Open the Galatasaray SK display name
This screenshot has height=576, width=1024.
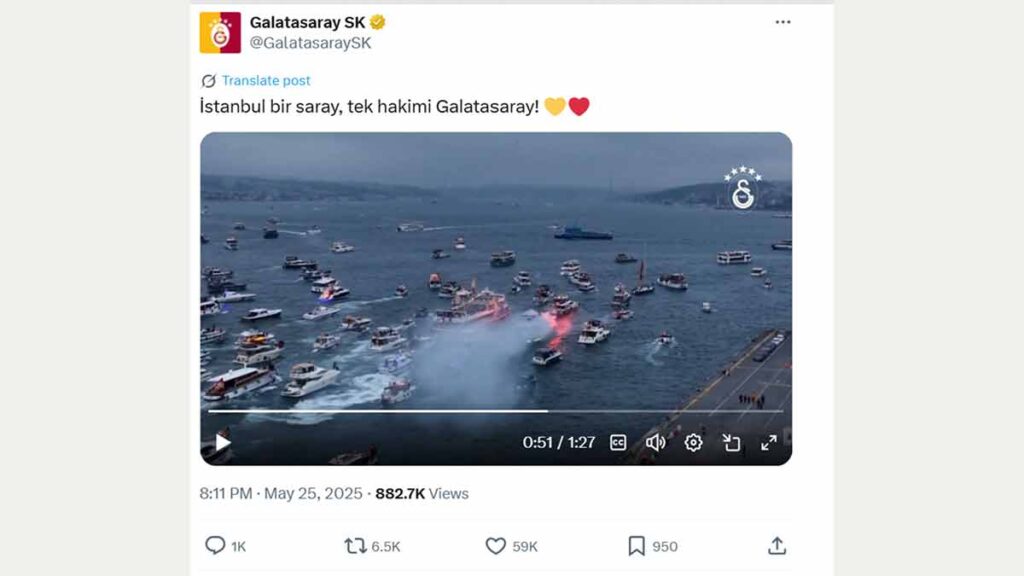pos(308,22)
